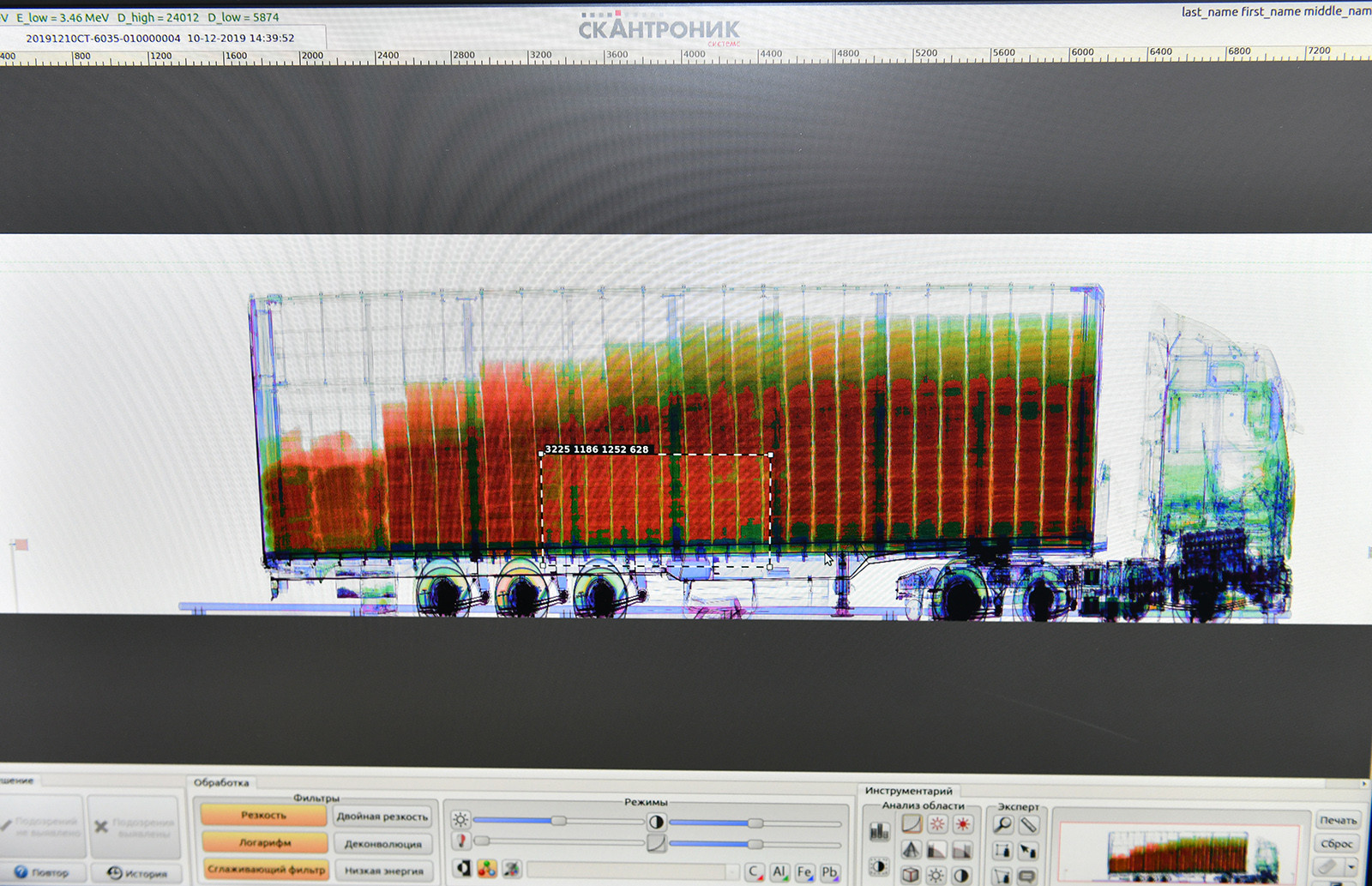
Task: Click the brightness slider handle
Action: point(558,821)
